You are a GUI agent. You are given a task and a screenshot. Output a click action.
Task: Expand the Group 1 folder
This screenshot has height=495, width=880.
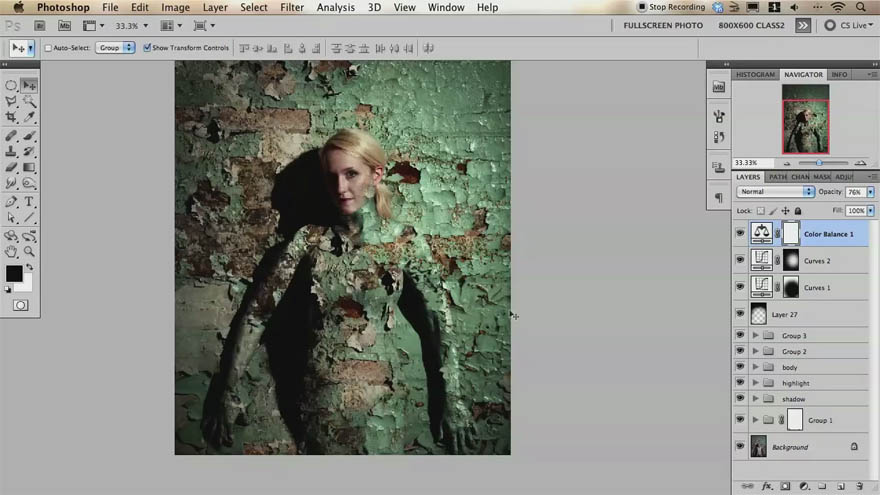tap(755, 419)
